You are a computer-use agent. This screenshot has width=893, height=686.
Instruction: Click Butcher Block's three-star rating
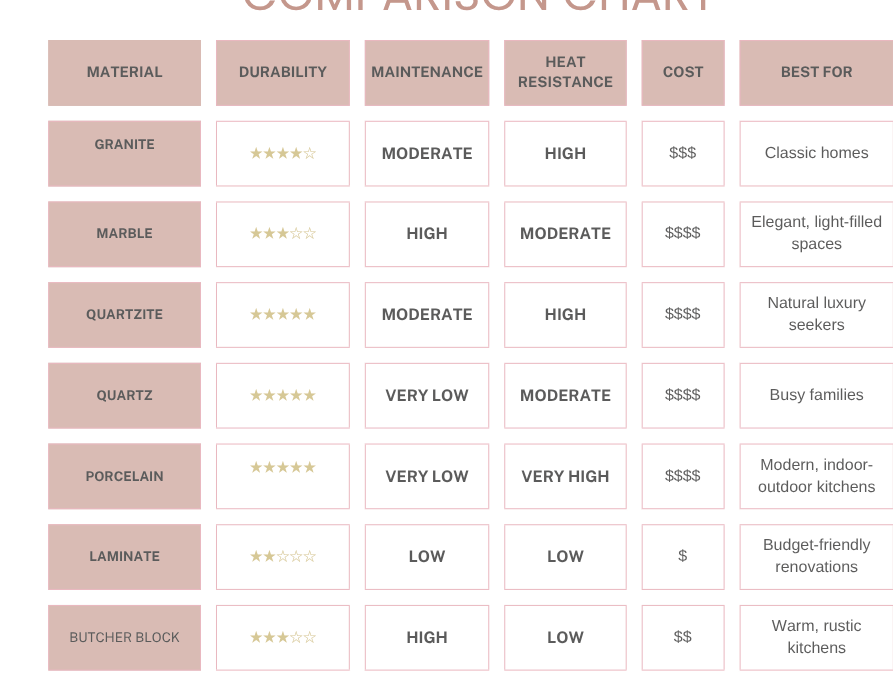click(282, 637)
